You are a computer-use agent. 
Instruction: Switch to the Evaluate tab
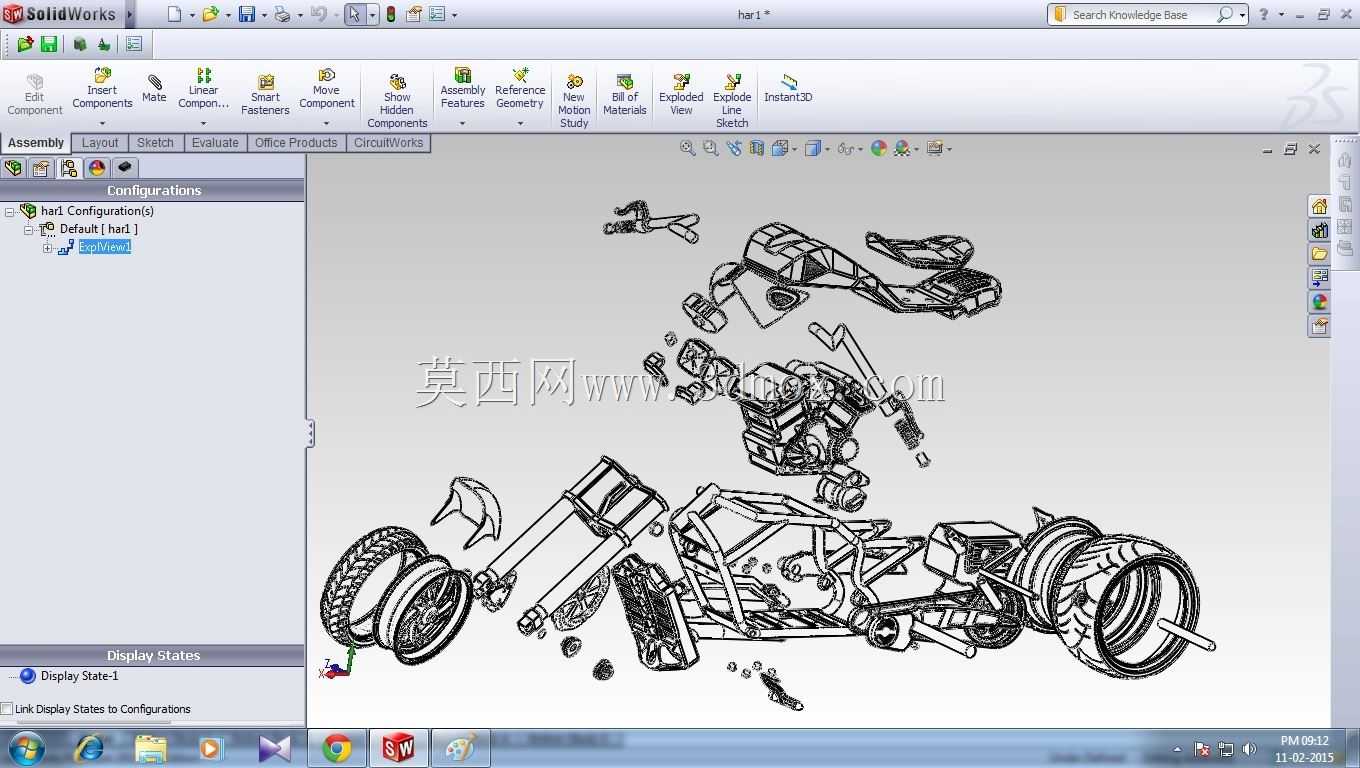point(215,143)
